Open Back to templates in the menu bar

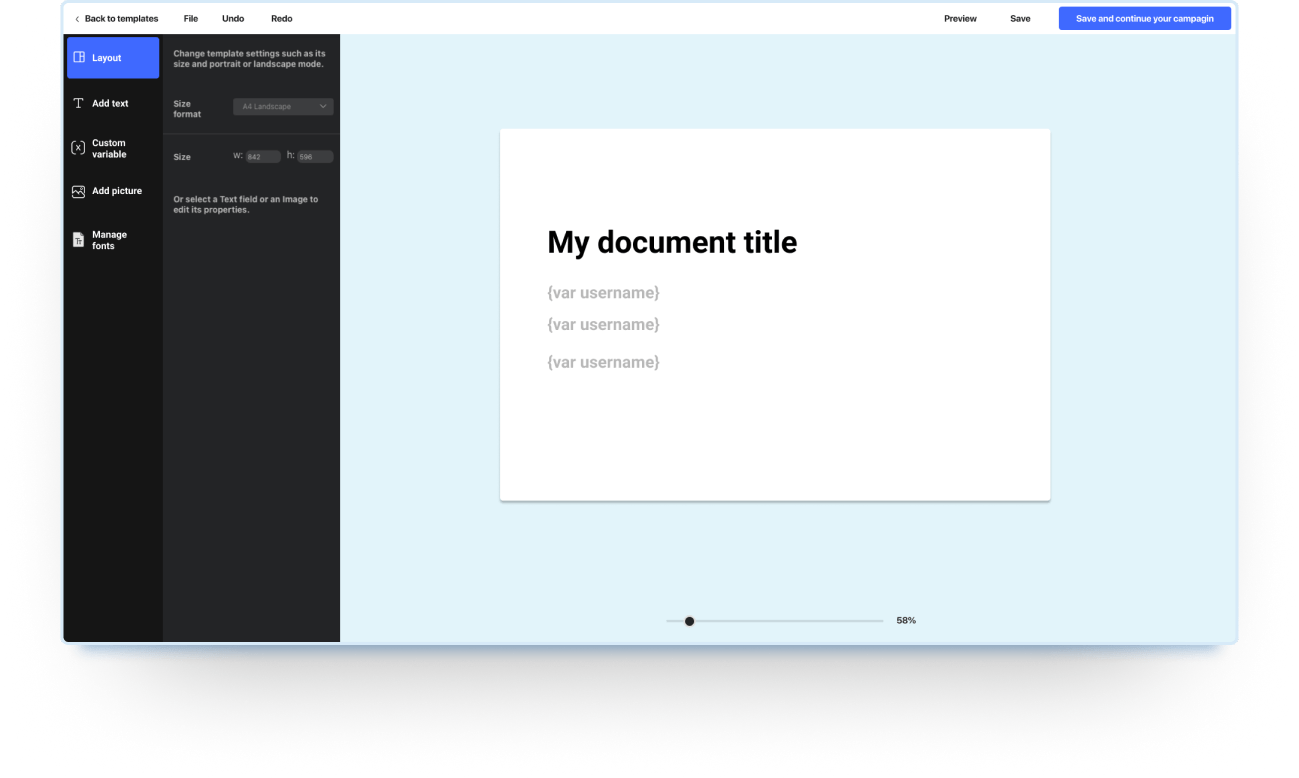pos(122,18)
